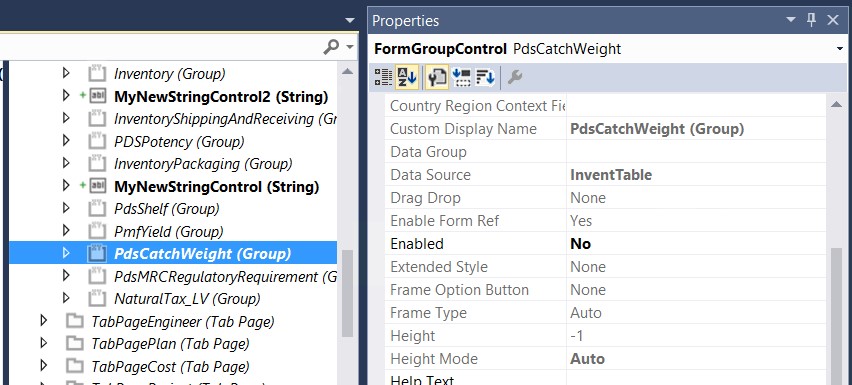Viewport: 852px width, 385px height.
Task: Click the folder icon of TabPageCost
Action: (75, 367)
